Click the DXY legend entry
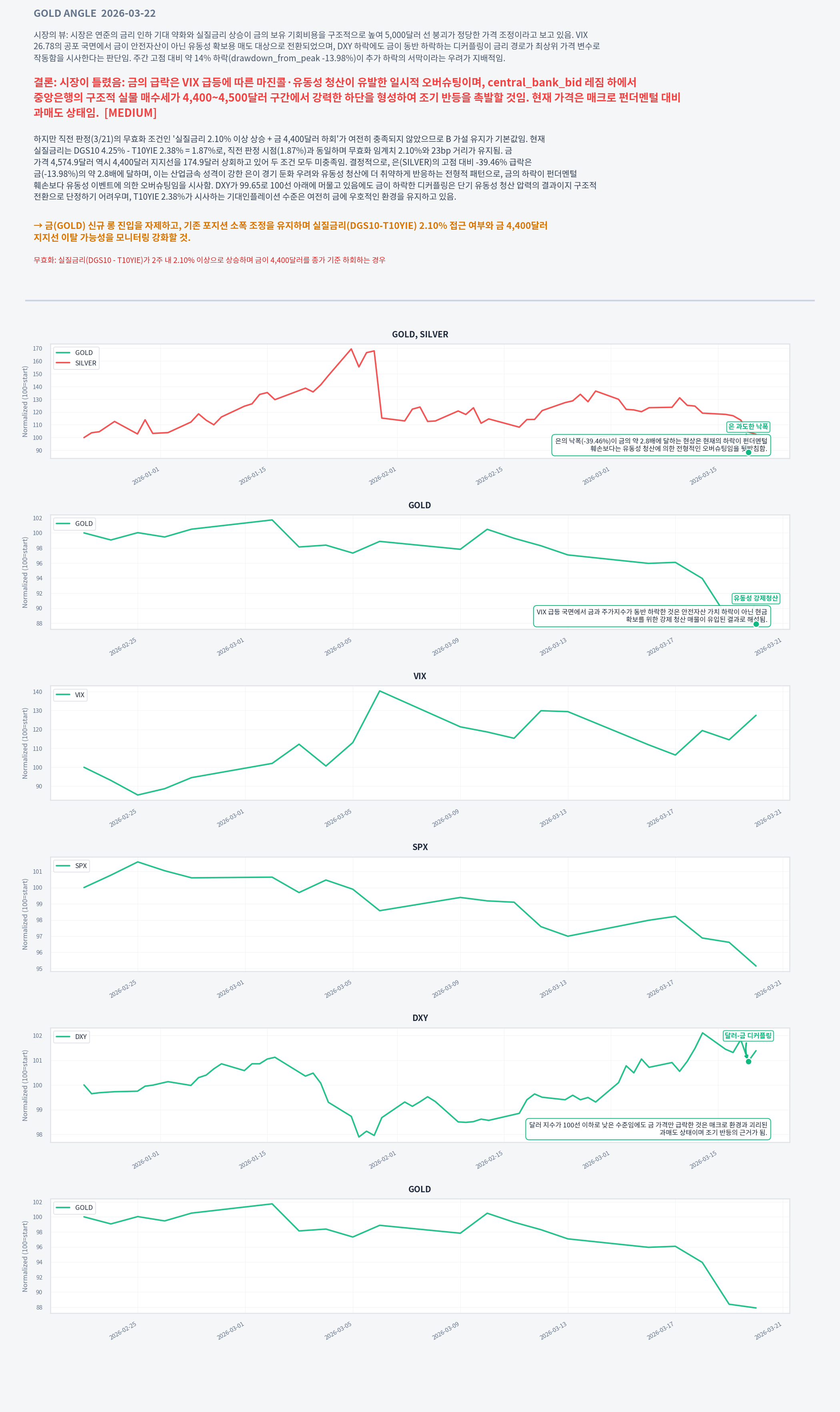This screenshot has width=840, height=1412. pyautogui.click(x=72, y=1037)
